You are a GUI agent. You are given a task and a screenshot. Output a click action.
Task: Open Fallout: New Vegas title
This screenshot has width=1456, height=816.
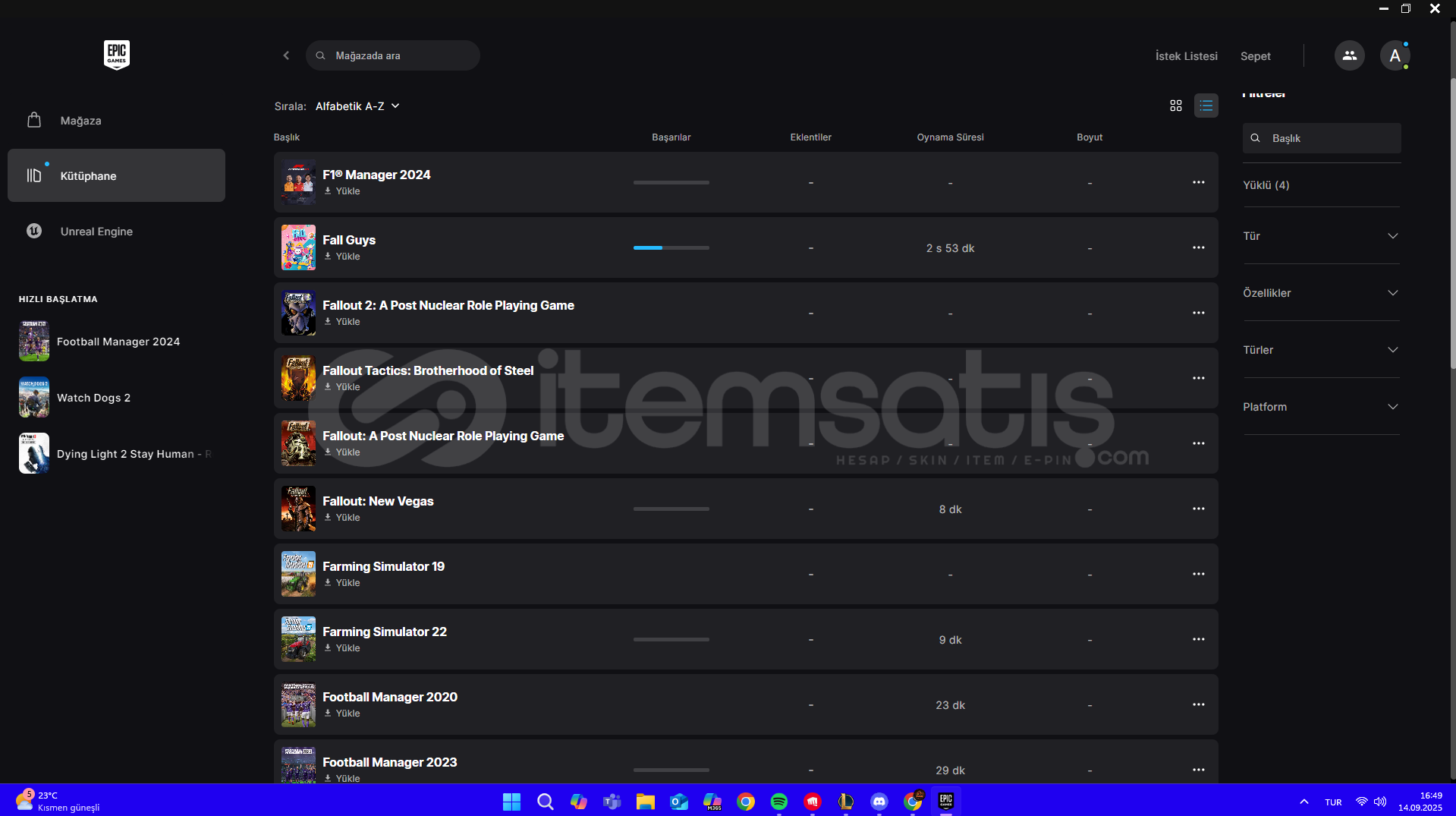tap(378, 501)
